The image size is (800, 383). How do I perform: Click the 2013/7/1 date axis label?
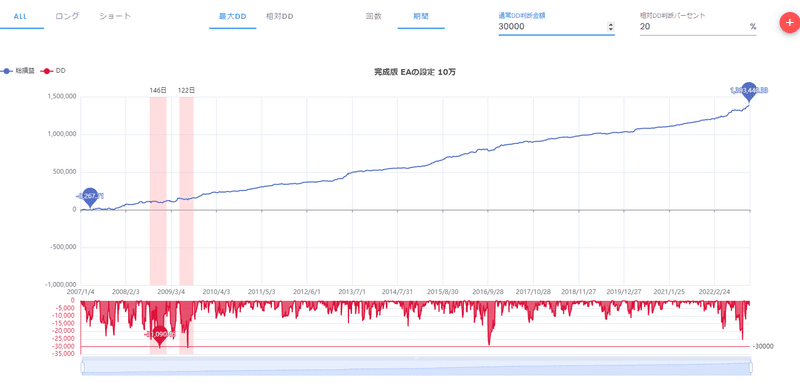[352, 292]
